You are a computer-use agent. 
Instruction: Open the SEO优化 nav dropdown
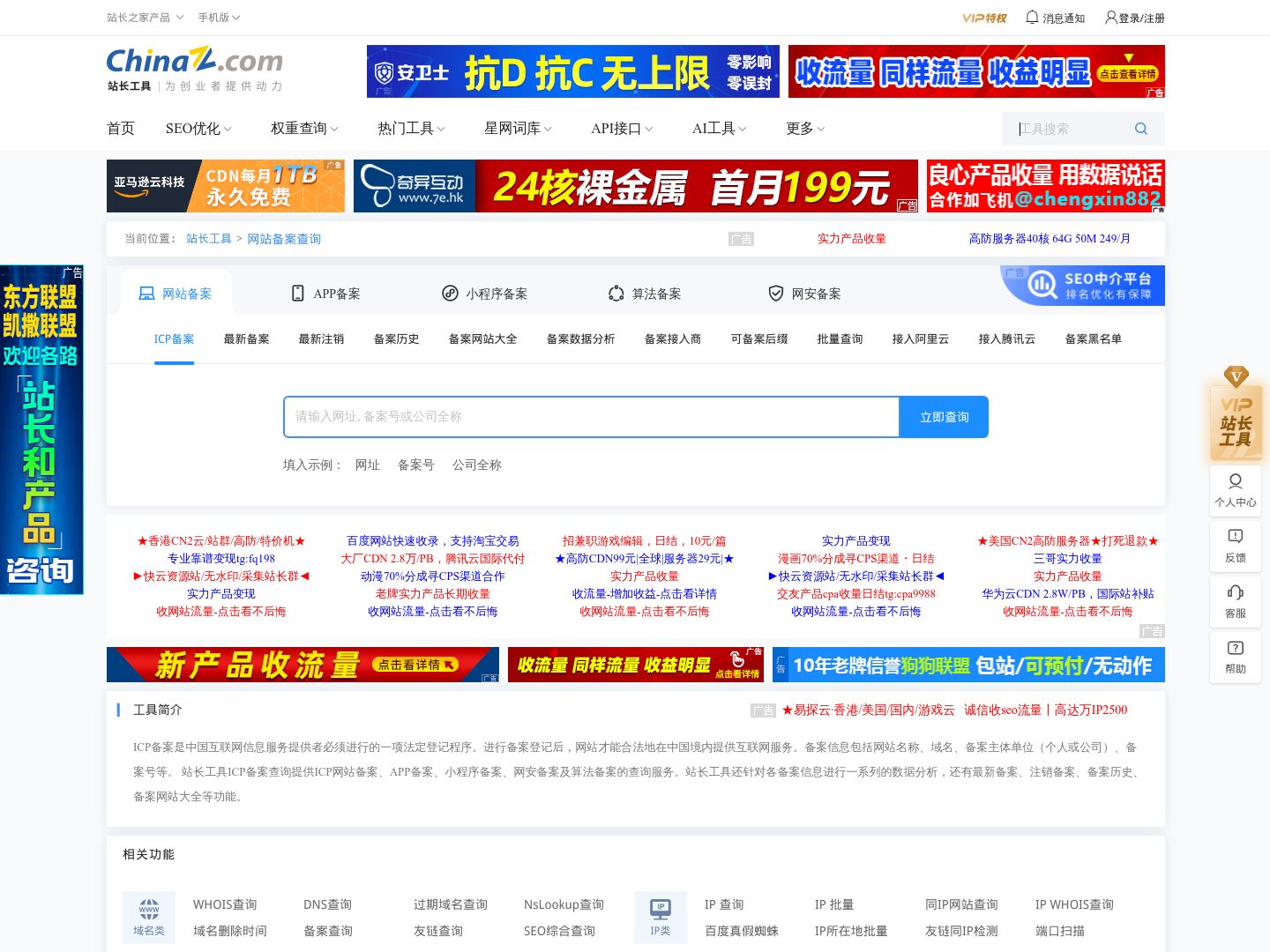(198, 129)
